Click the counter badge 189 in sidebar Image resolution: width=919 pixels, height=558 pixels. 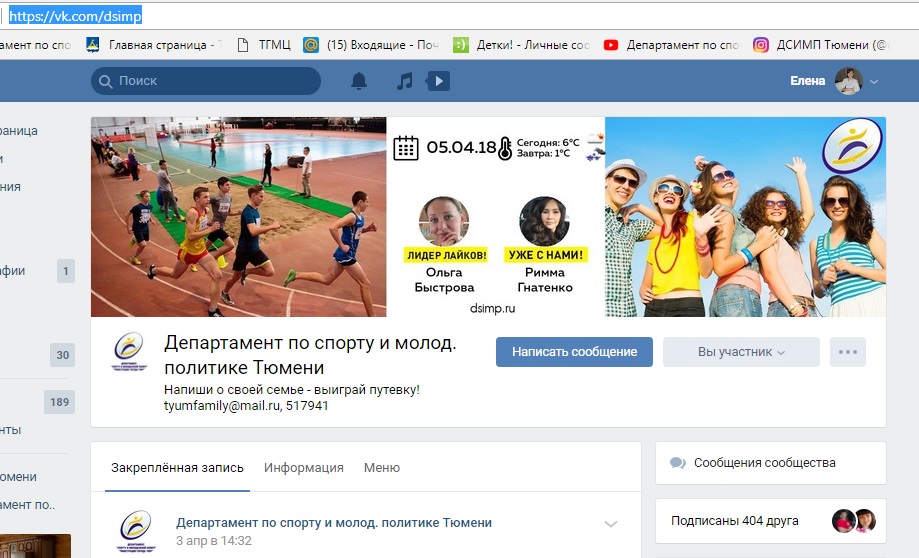(59, 402)
